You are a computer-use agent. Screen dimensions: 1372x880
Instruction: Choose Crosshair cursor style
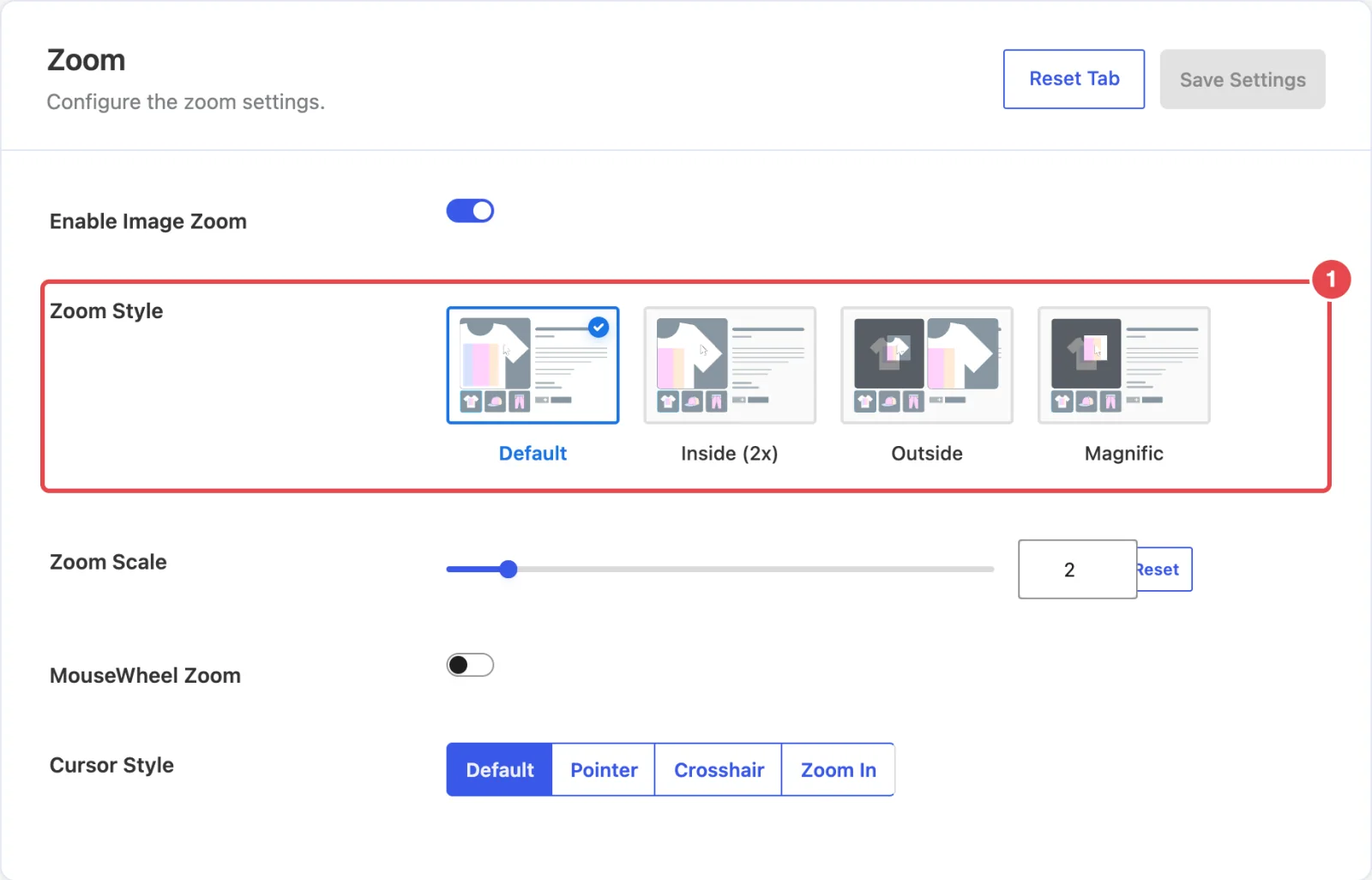719,769
